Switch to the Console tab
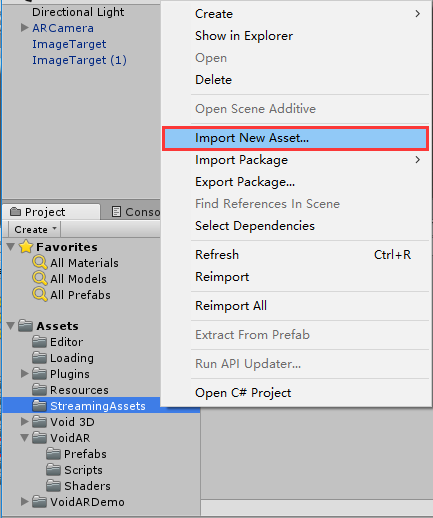 pos(136,212)
